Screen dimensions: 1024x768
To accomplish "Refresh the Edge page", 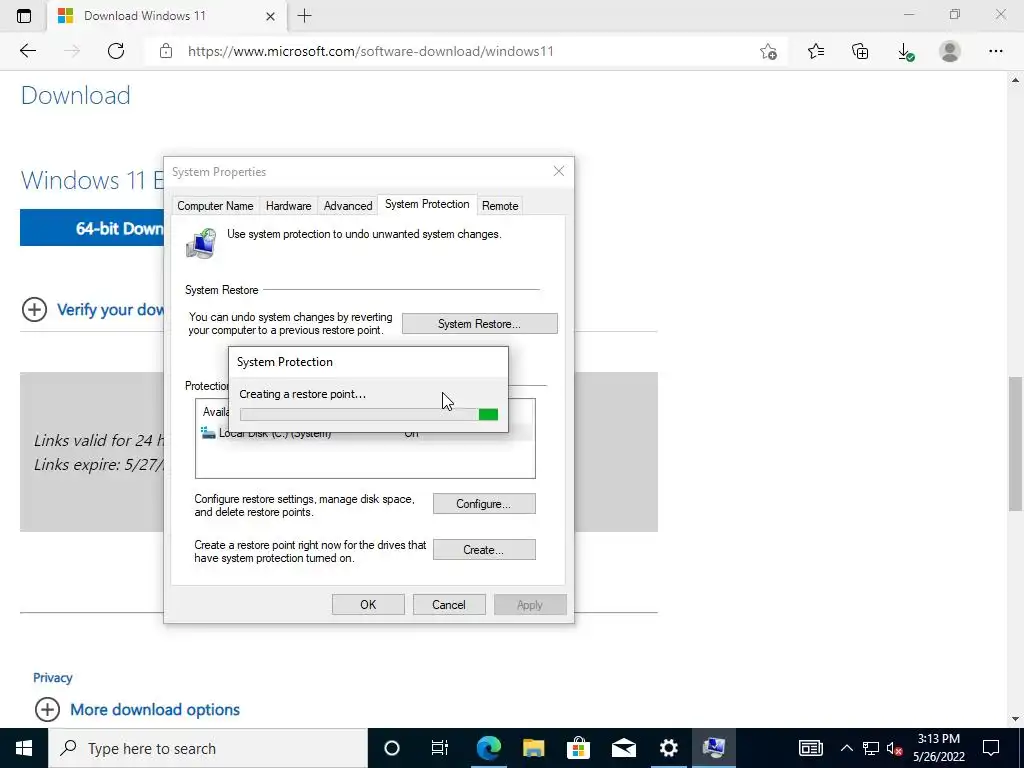I will (x=116, y=51).
